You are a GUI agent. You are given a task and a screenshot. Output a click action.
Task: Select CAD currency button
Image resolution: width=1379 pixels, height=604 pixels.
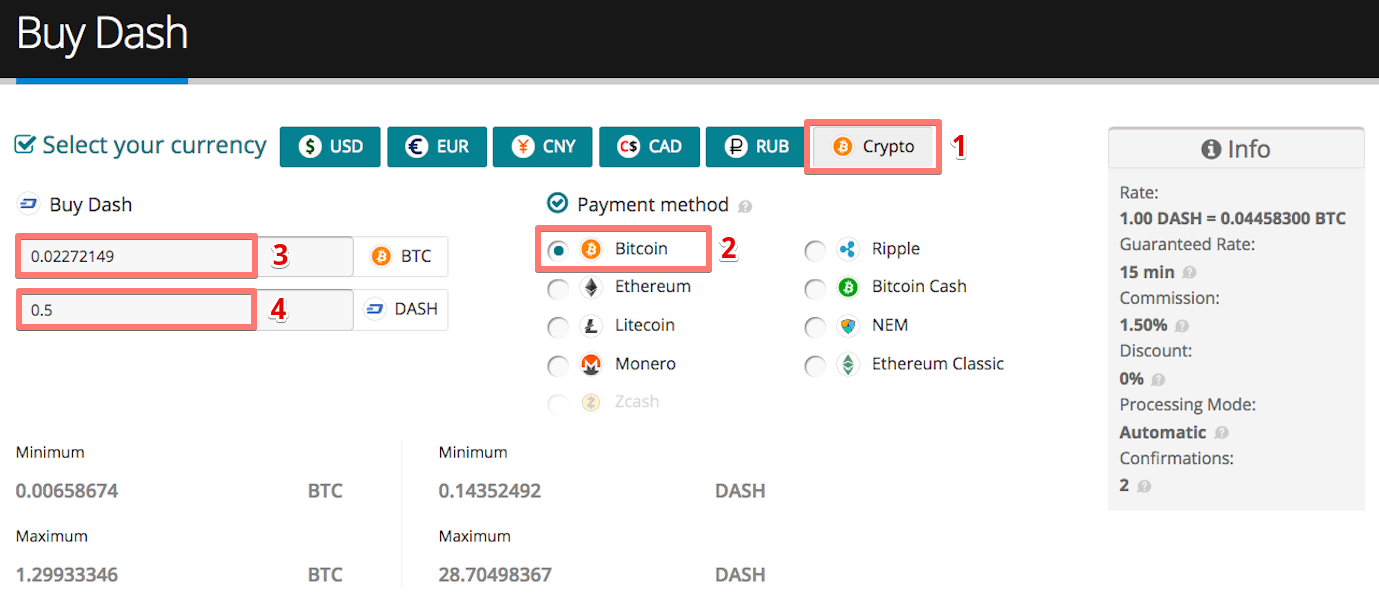648,146
